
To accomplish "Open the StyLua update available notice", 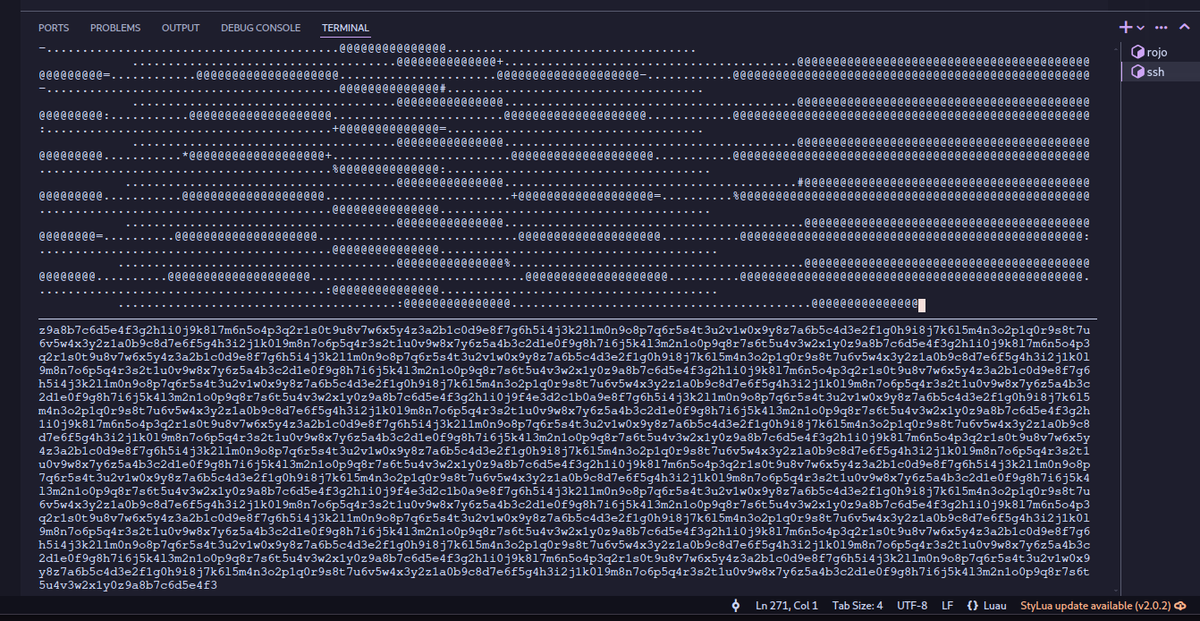I will [1096, 606].
